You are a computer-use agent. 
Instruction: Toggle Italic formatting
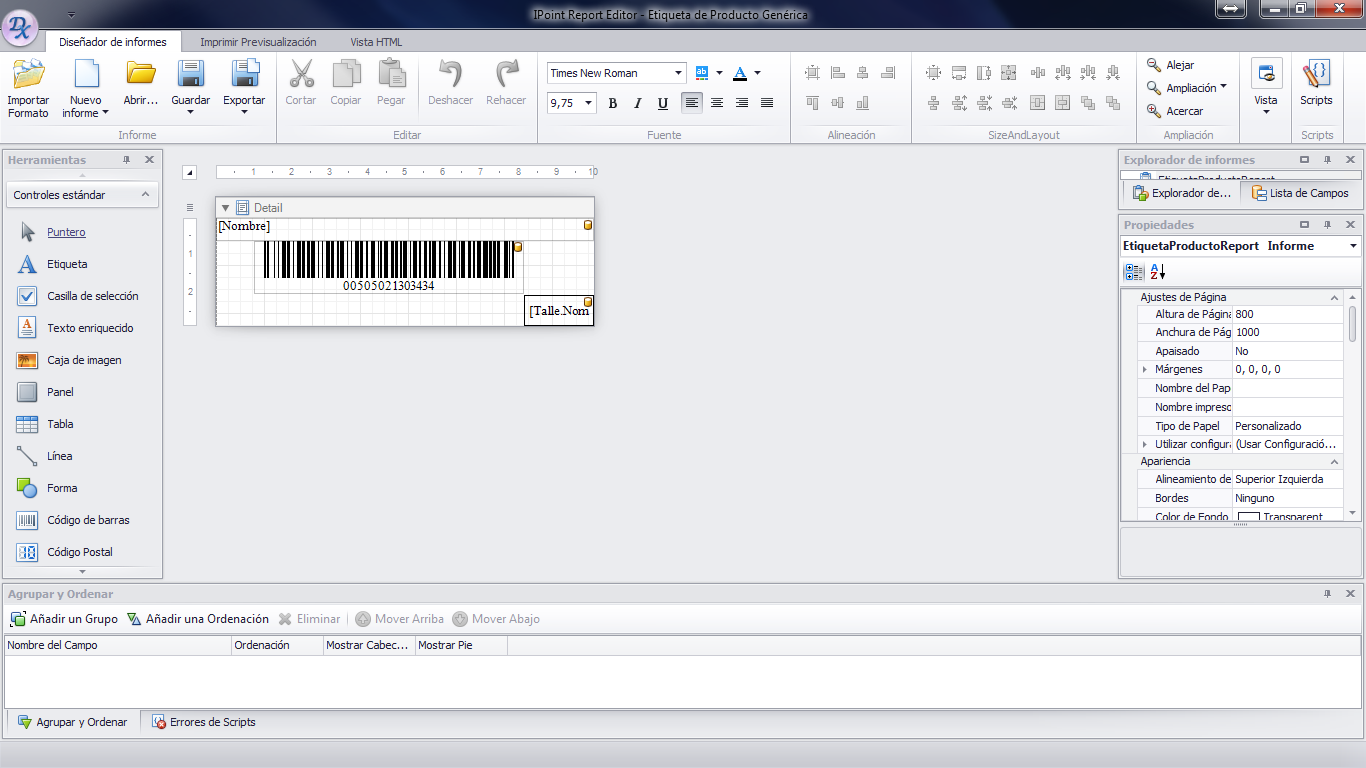pyautogui.click(x=637, y=103)
